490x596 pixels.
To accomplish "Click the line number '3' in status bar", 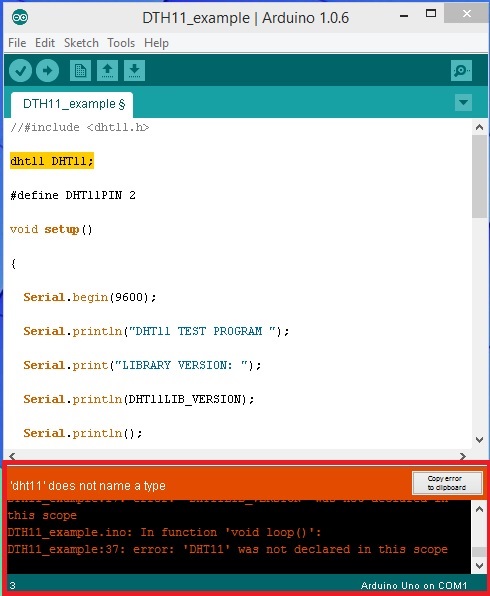I will 13,585.
